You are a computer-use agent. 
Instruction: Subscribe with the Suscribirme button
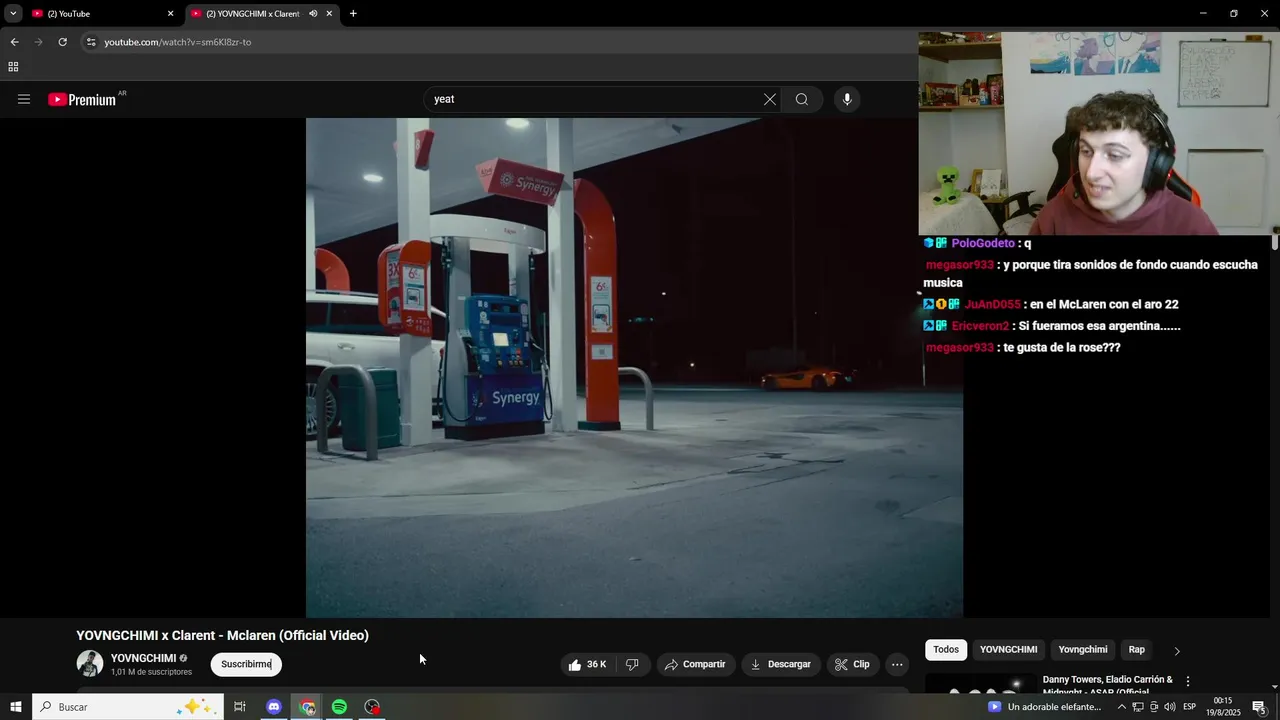[246, 664]
